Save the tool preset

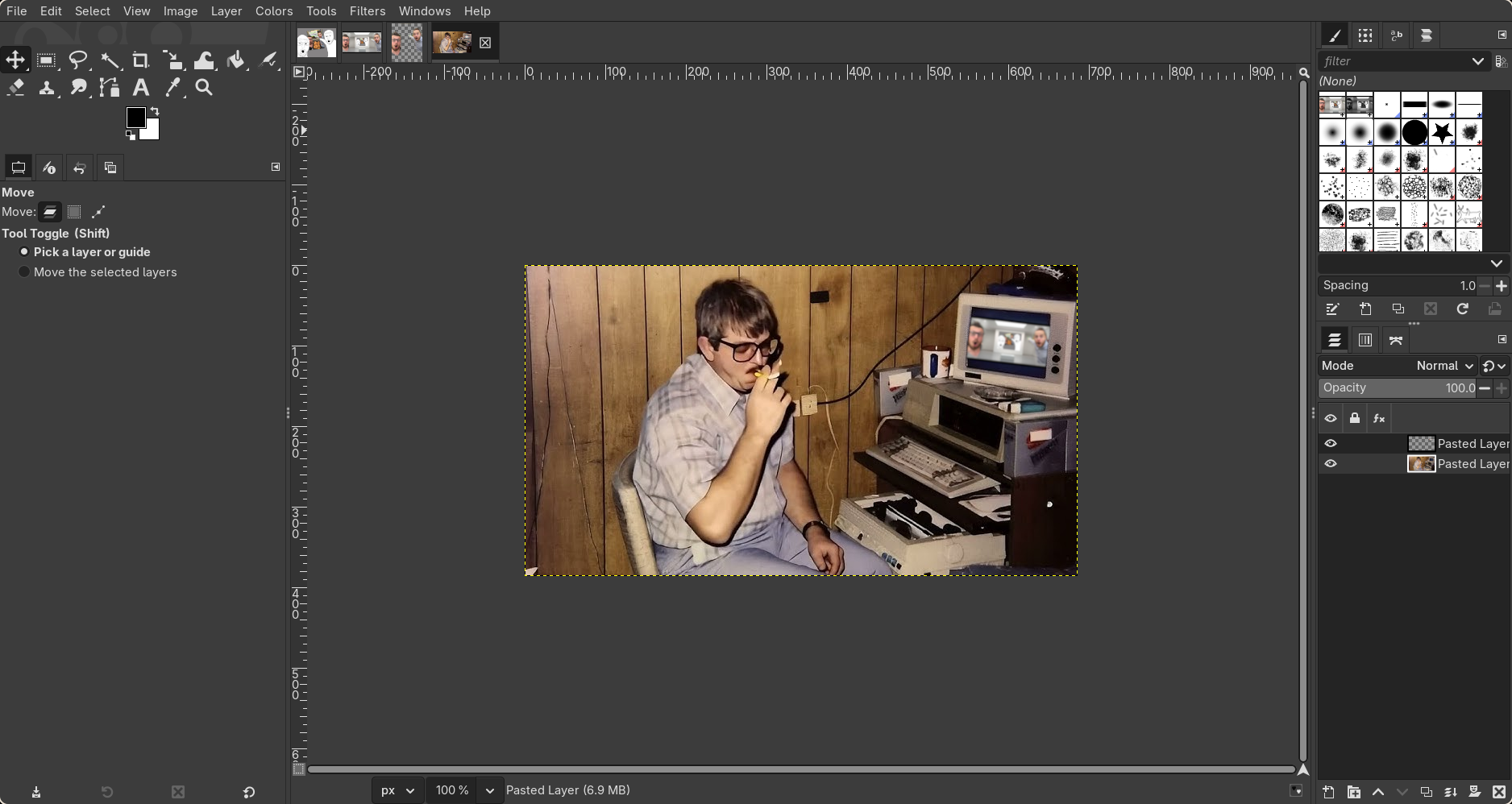pyautogui.click(x=36, y=792)
